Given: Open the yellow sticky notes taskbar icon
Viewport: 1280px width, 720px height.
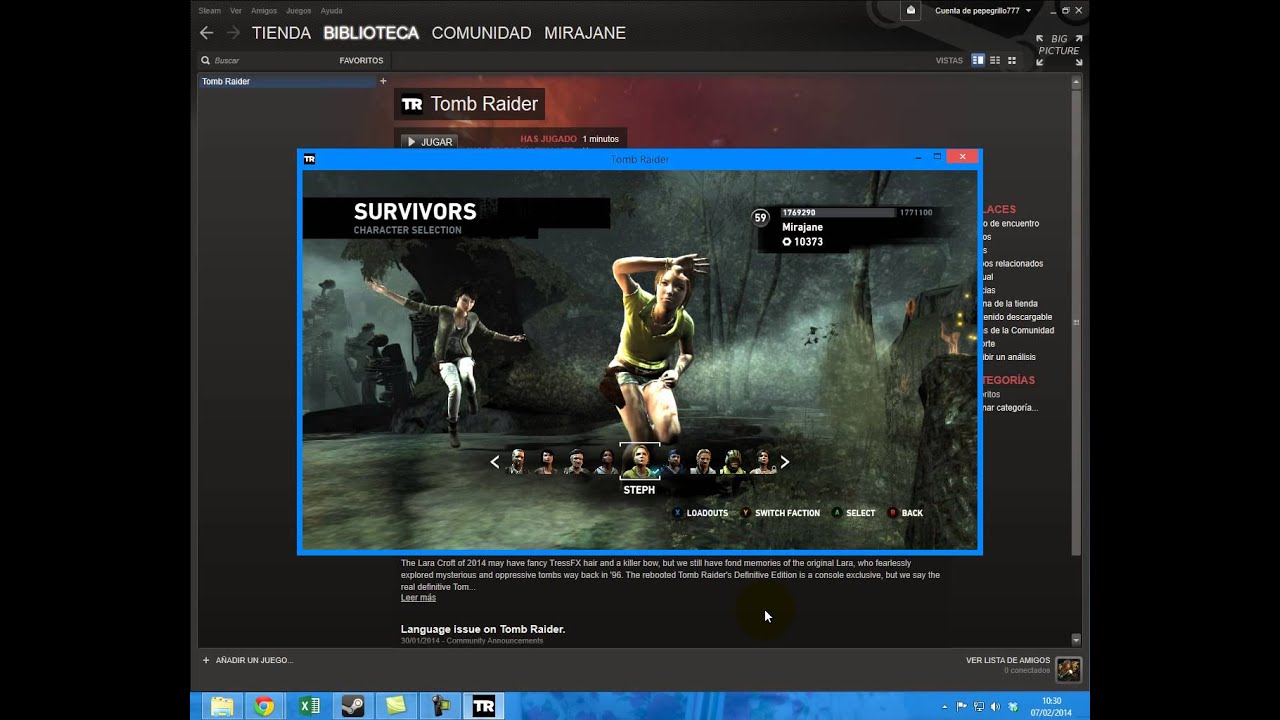Looking at the screenshot, I should click(396, 706).
